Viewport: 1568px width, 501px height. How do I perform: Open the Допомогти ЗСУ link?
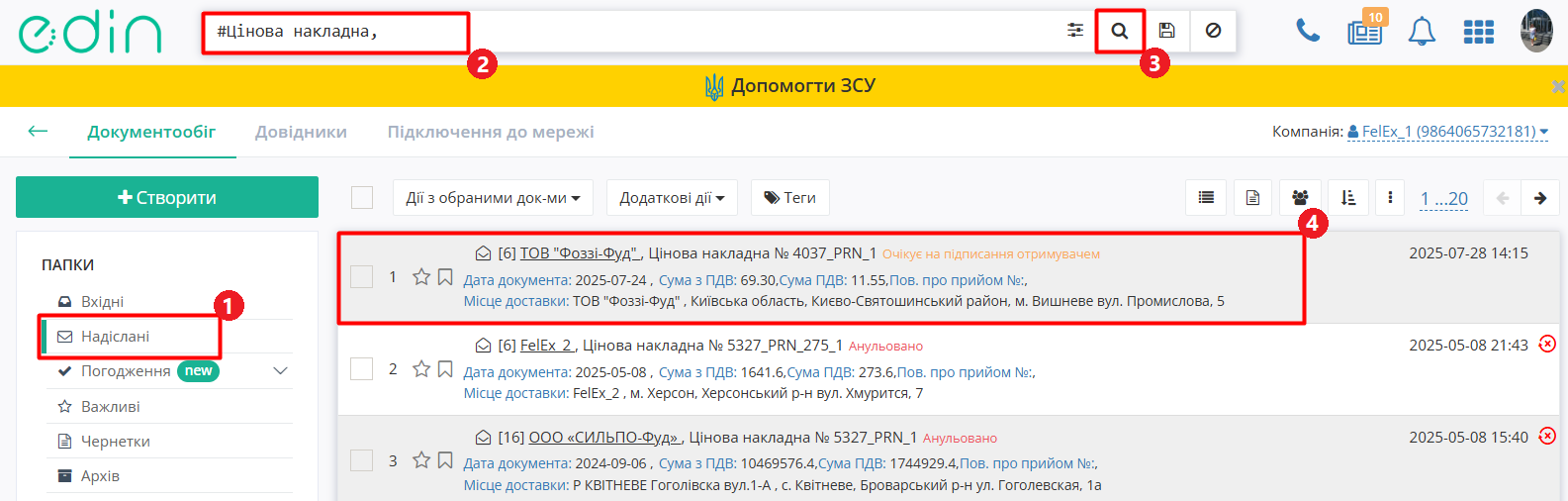pos(789,86)
